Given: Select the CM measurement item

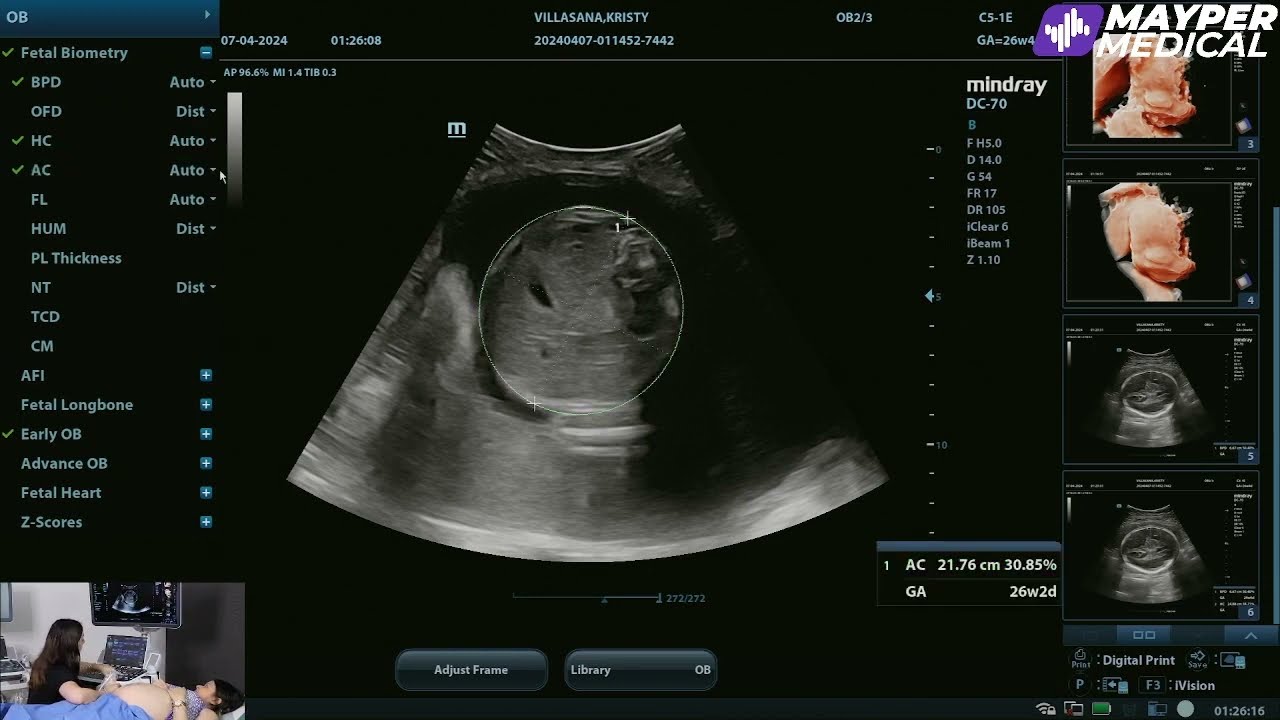Looking at the screenshot, I should (x=42, y=346).
